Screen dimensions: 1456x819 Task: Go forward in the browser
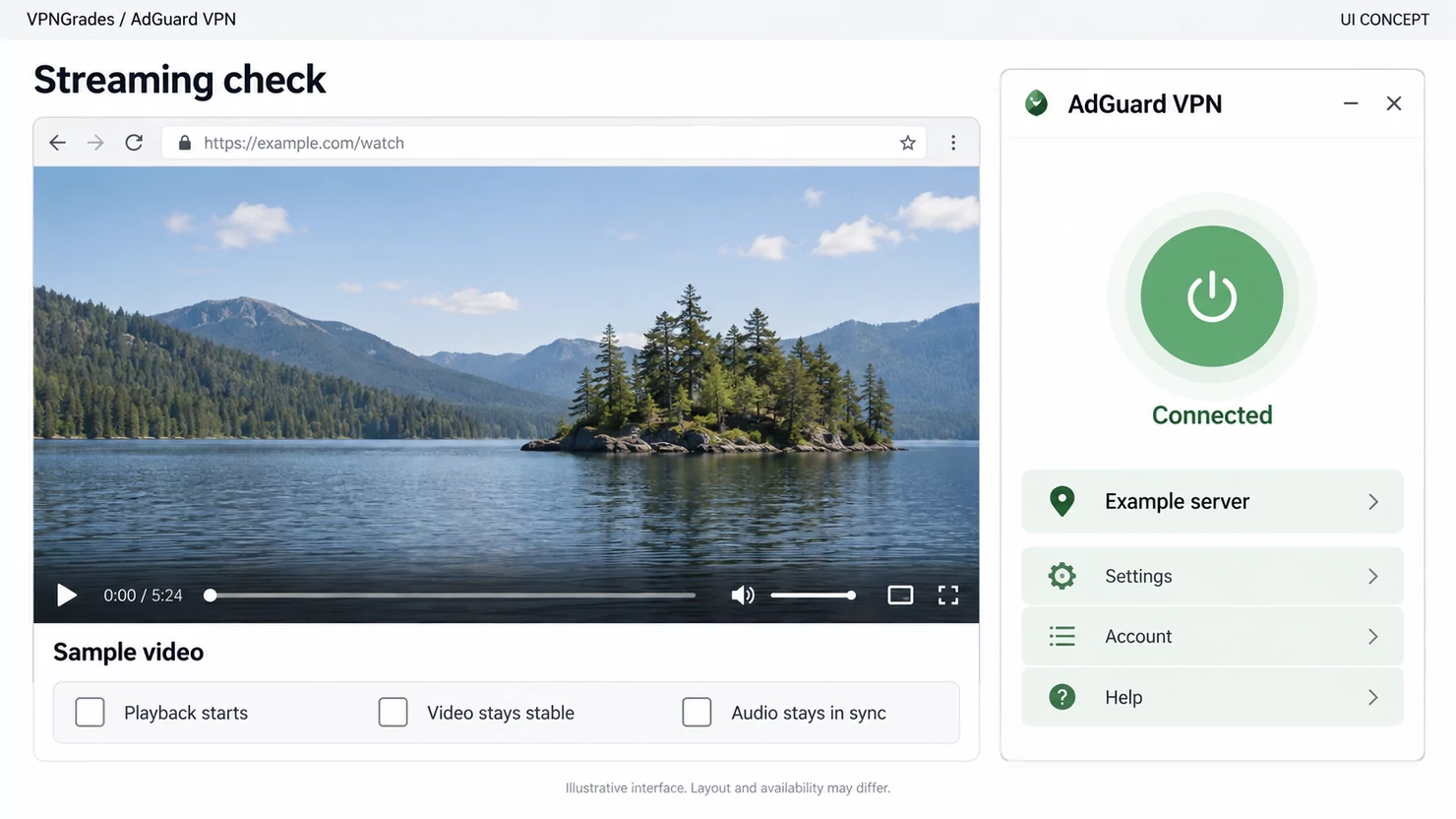(95, 143)
